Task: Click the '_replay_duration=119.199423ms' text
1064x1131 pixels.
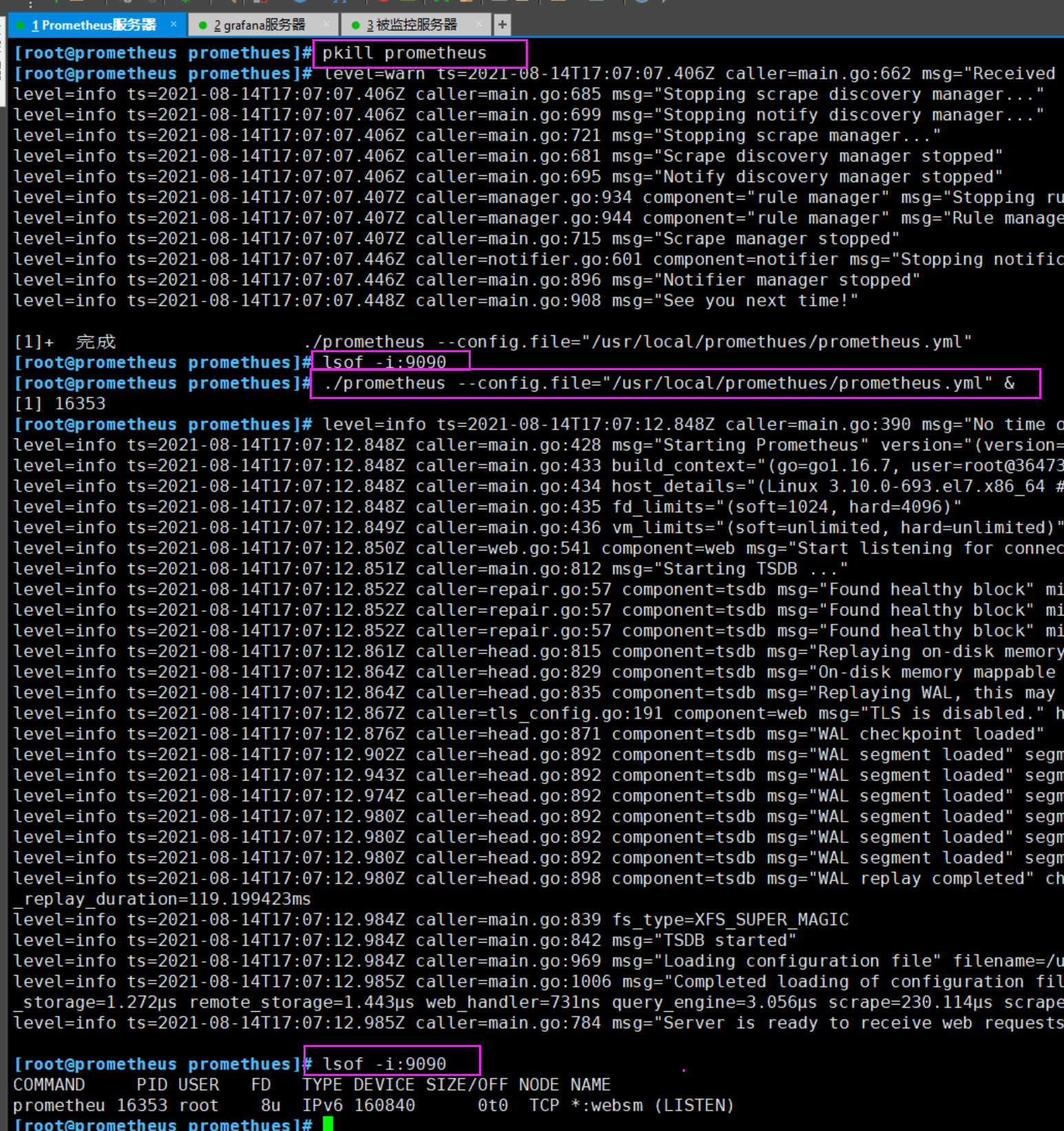Action: [162, 899]
